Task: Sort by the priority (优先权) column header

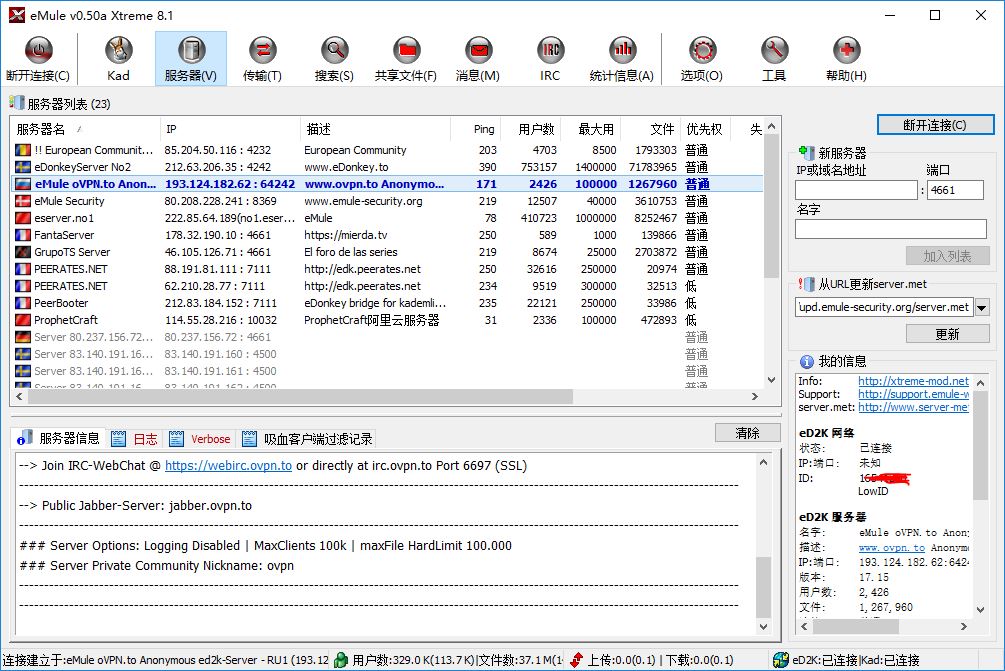Action: click(706, 129)
